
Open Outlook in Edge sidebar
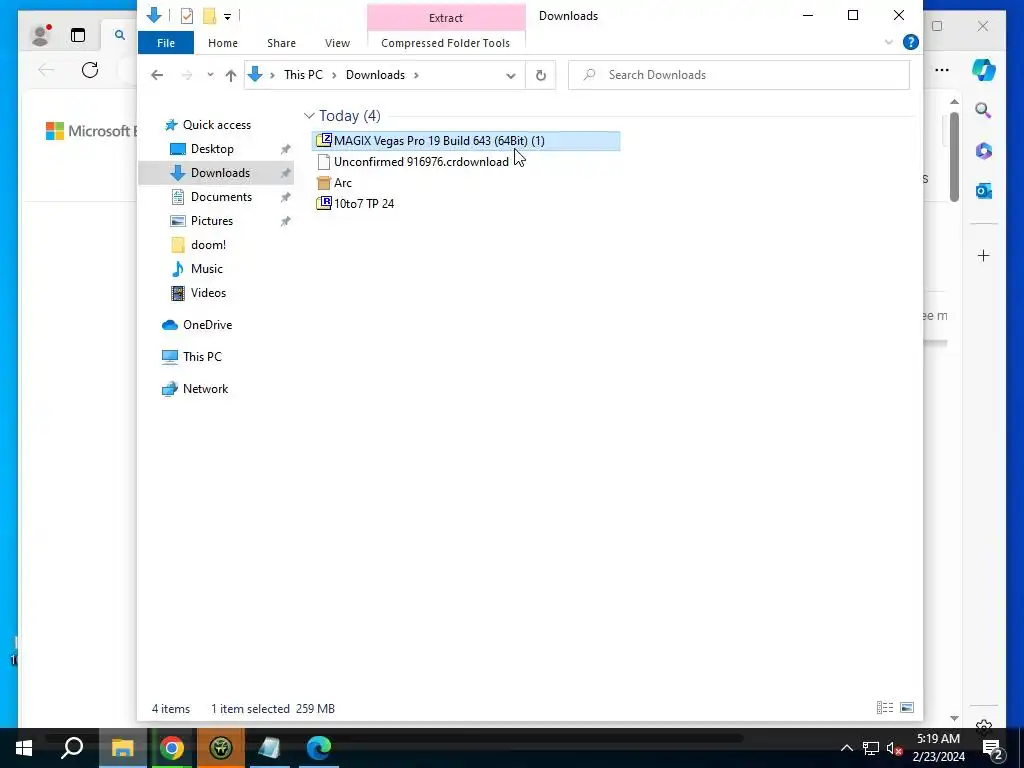pos(984,191)
